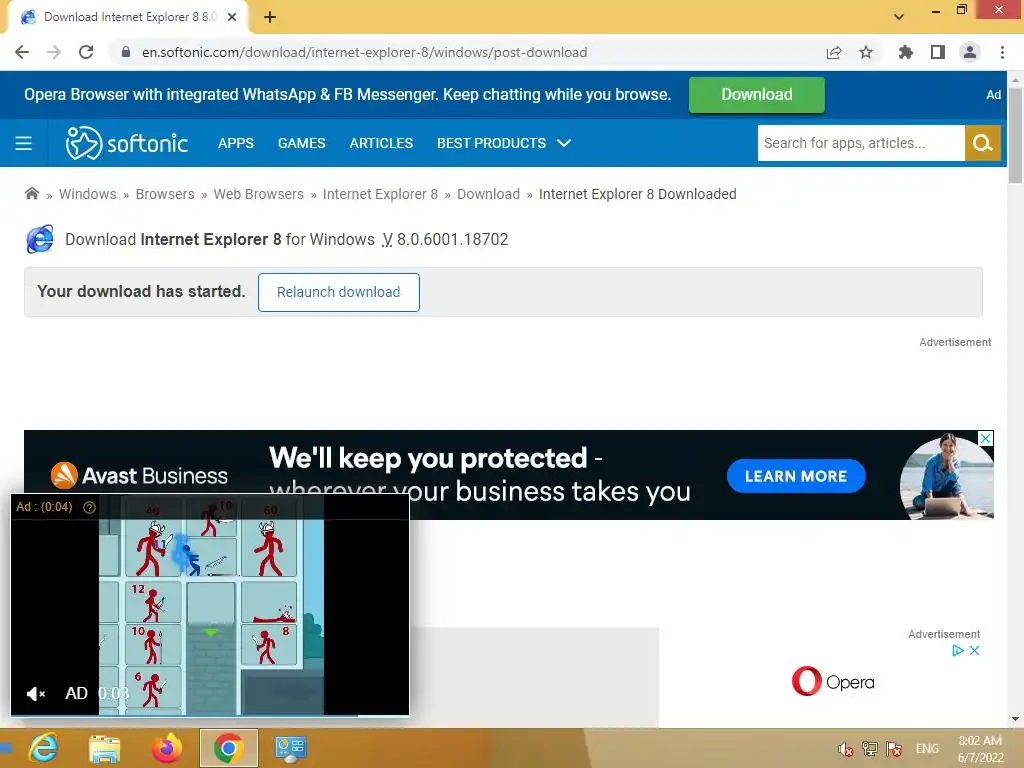Open the taskbar clock and date
Image resolution: width=1024 pixels, height=768 pixels.
980,749
